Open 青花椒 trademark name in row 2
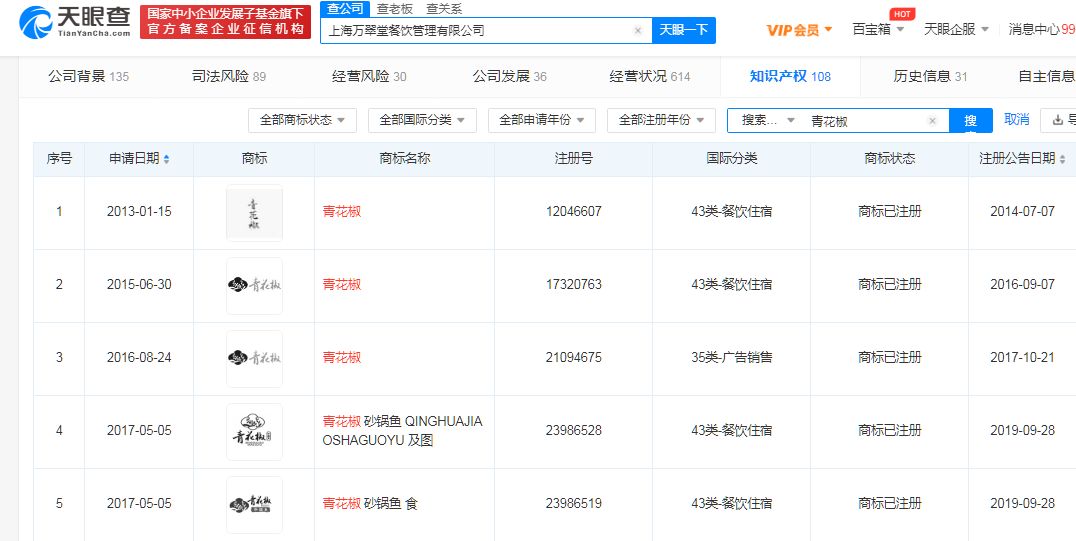The height and width of the screenshot is (541, 1076). tap(342, 284)
